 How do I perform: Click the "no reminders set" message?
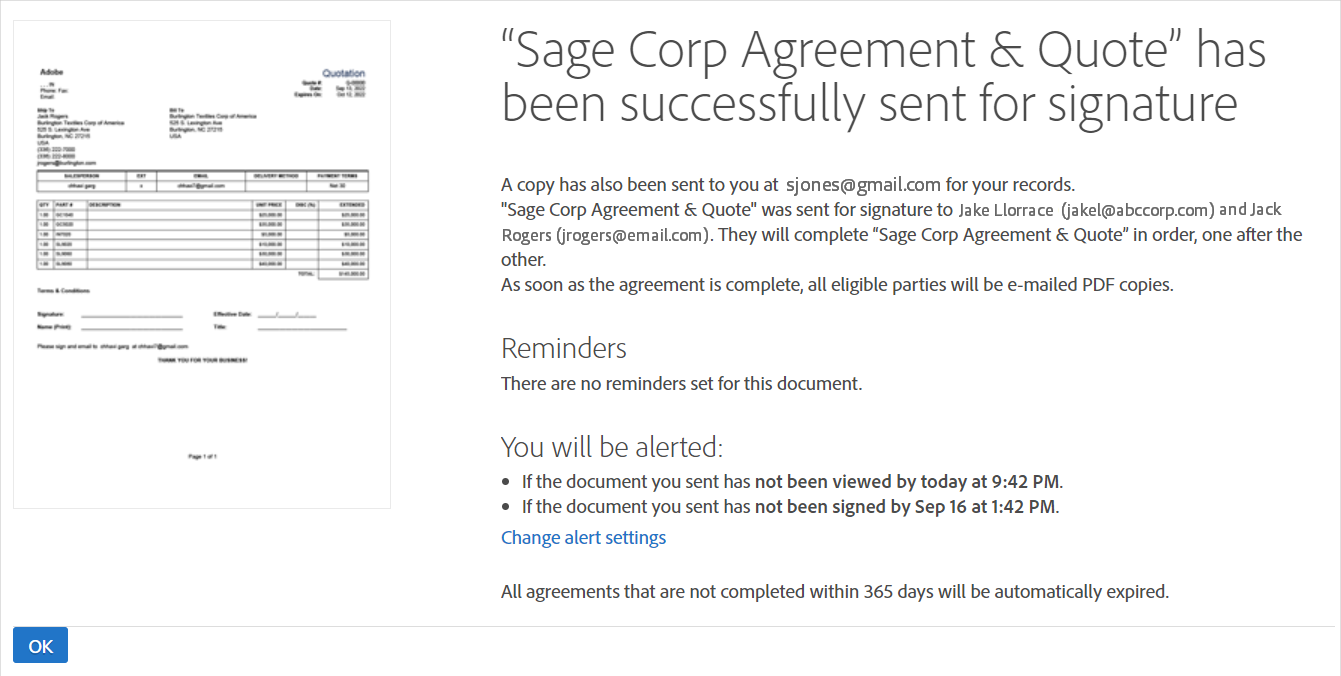(x=681, y=383)
